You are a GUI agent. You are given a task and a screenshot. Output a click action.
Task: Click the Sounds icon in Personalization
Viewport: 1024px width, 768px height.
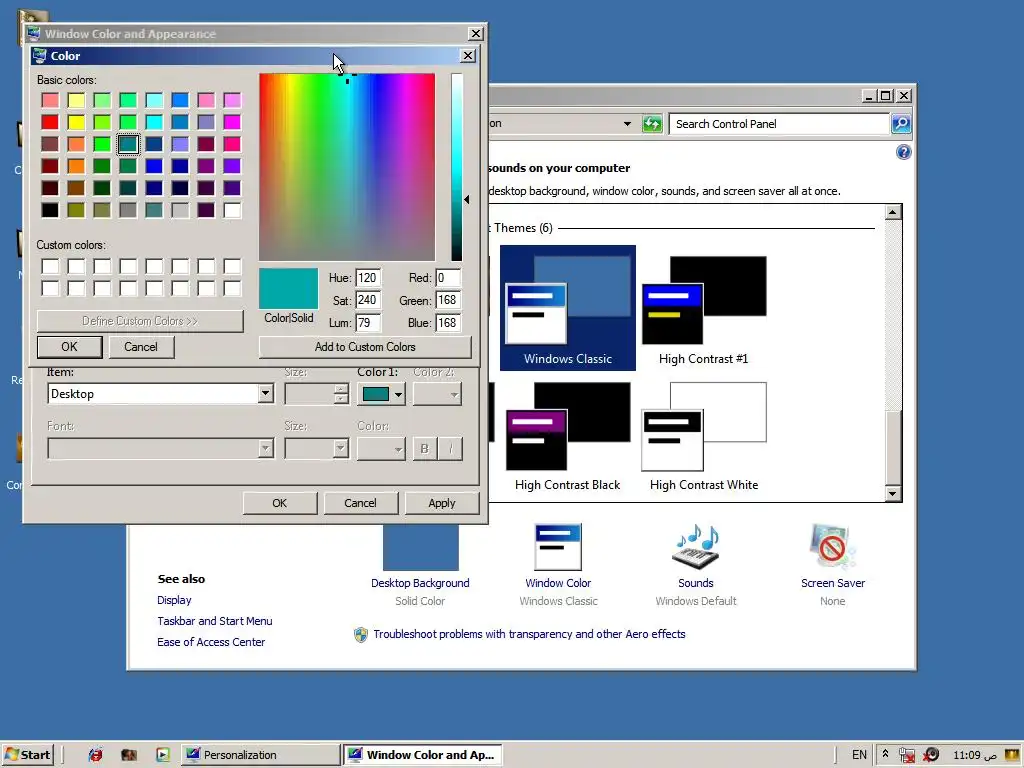click(696, 547)
